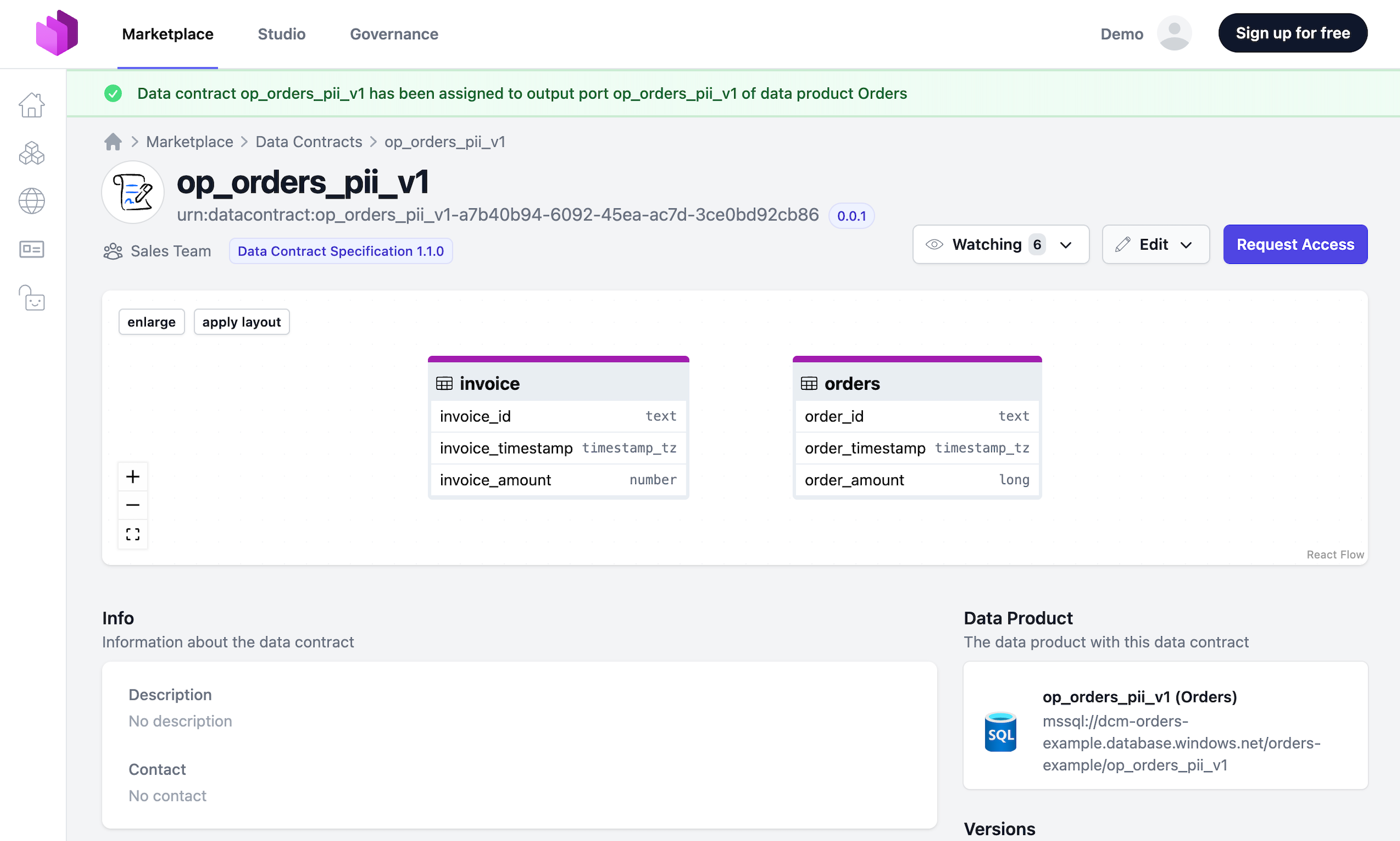Click the fit view icon in diagram
The height and width of the screenshot is (841, 1400).
coord(133,534)
